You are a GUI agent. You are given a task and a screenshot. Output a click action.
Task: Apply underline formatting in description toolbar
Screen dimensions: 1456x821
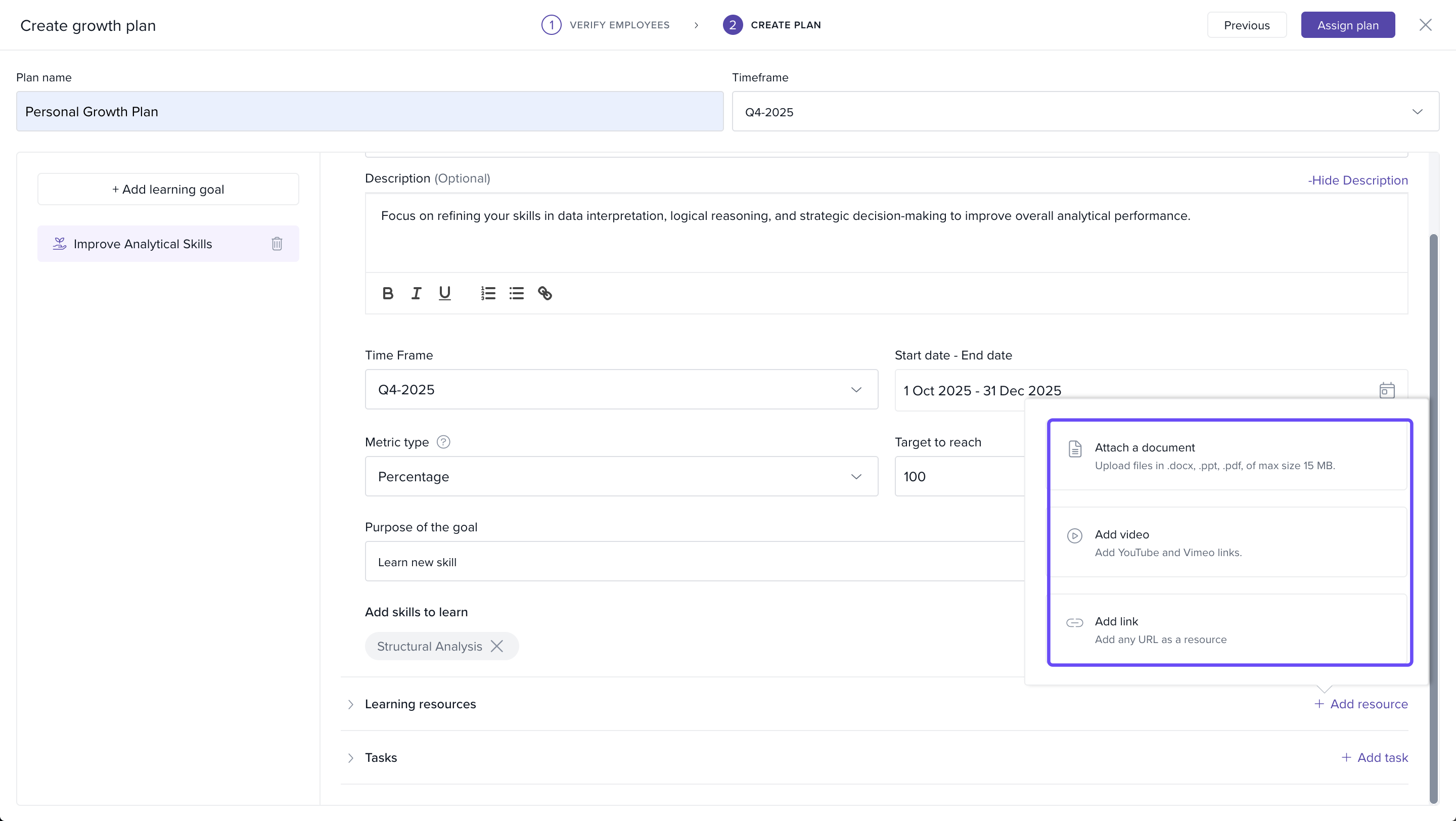(x=445, y=293)
